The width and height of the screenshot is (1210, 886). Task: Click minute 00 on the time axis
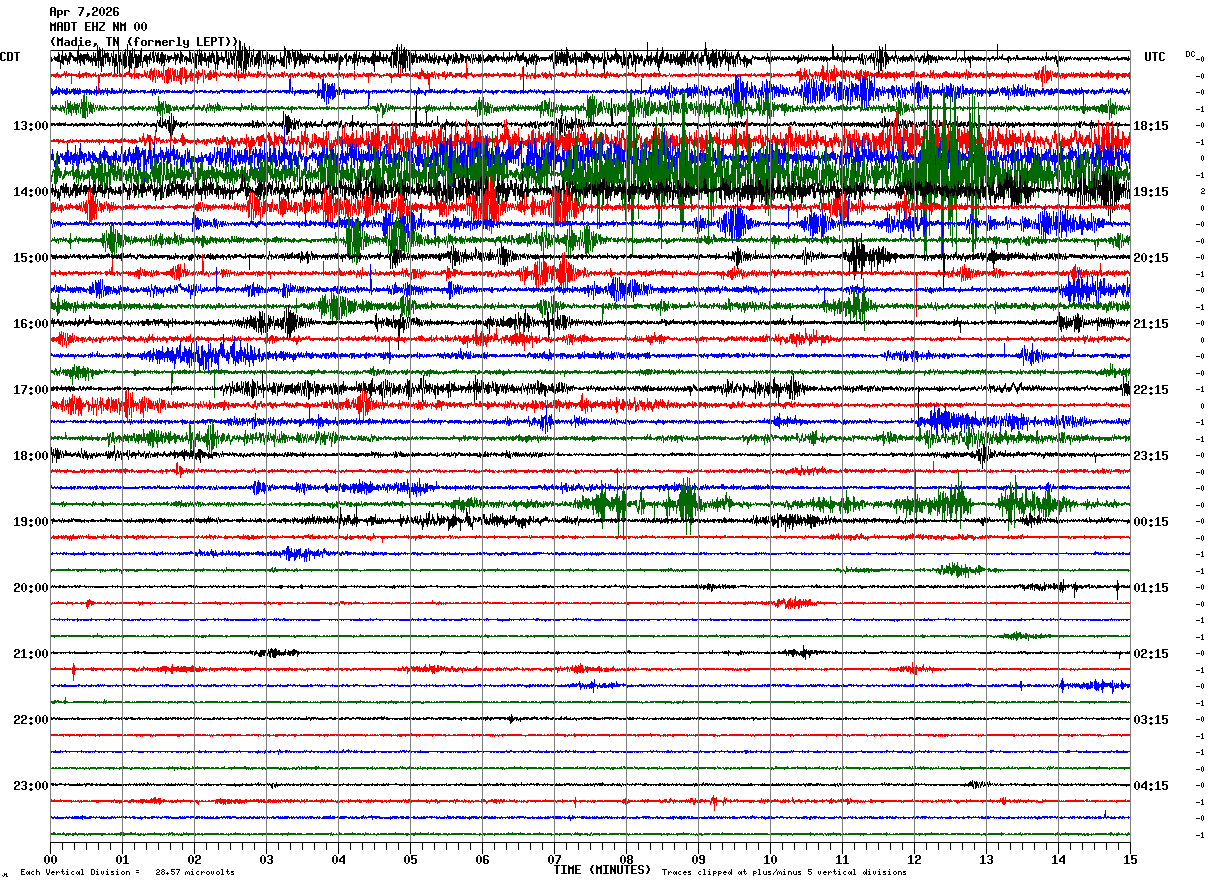pos(51,859)
